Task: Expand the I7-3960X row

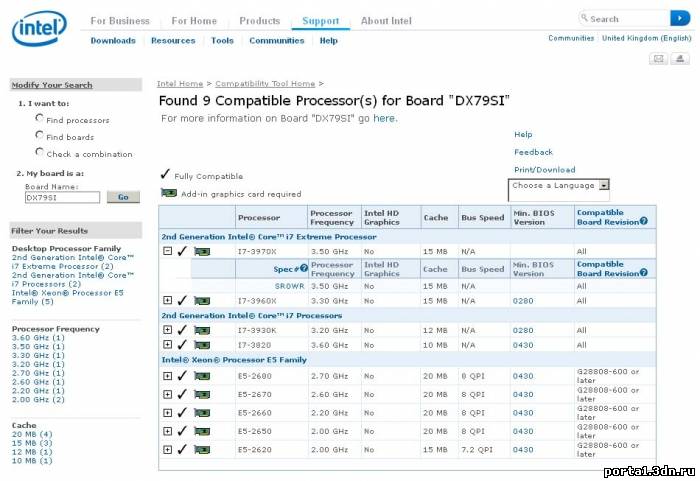Action: 167,300
